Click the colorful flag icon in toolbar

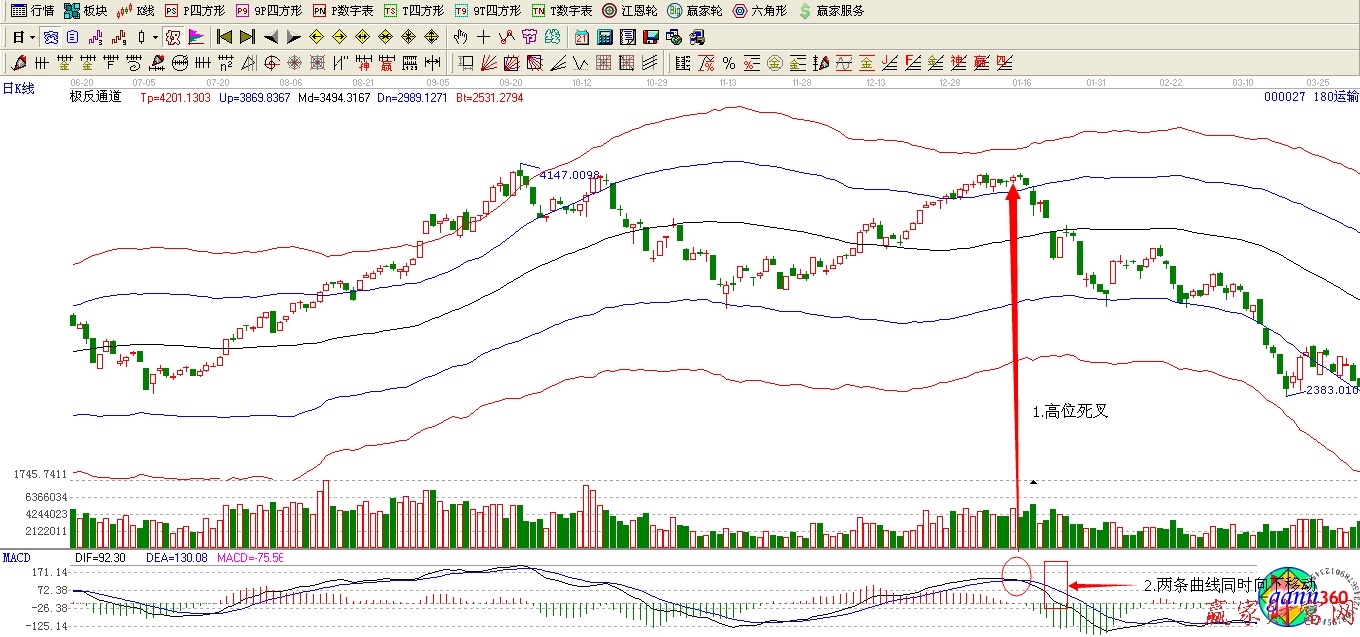(x=196, y=37)
